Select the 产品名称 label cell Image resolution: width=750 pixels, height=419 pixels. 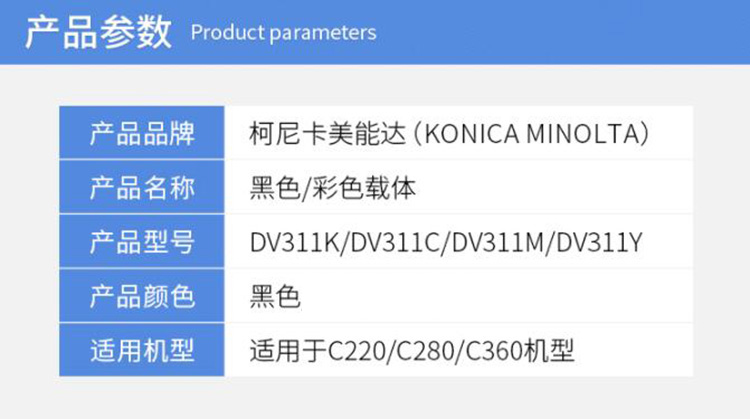point(142,188)
